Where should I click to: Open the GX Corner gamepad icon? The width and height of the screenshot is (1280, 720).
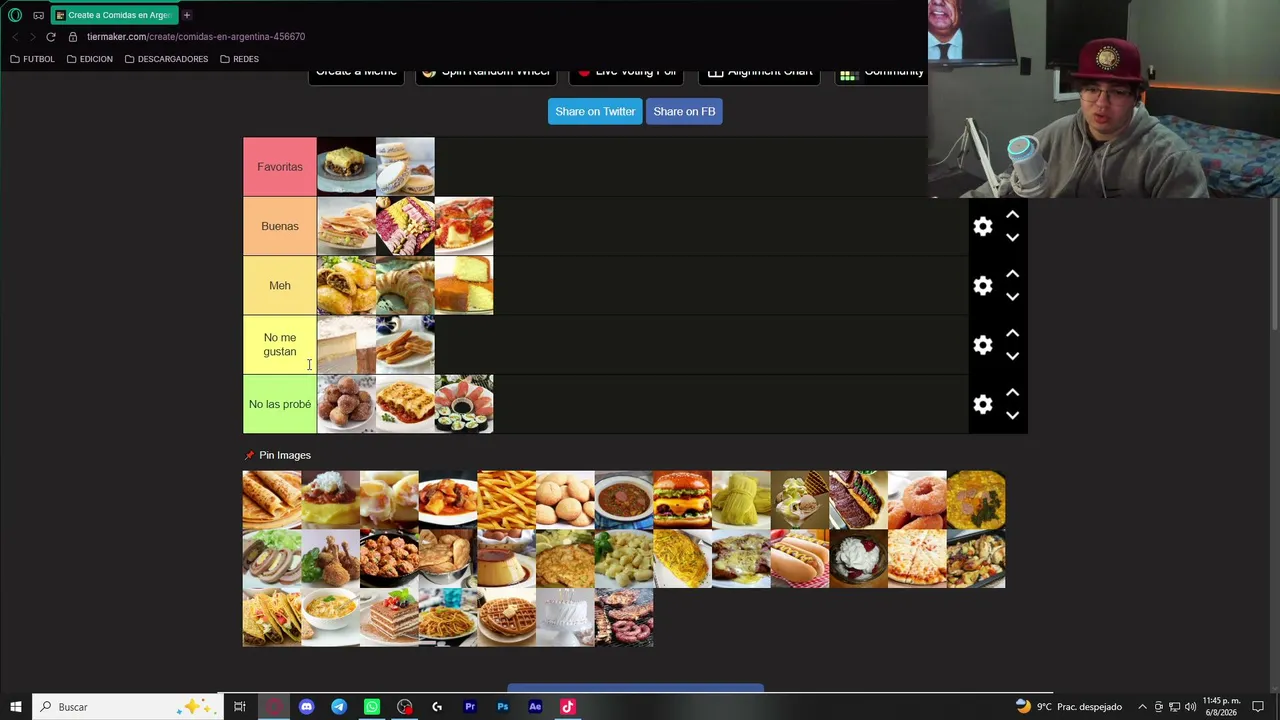pos(39,15)
